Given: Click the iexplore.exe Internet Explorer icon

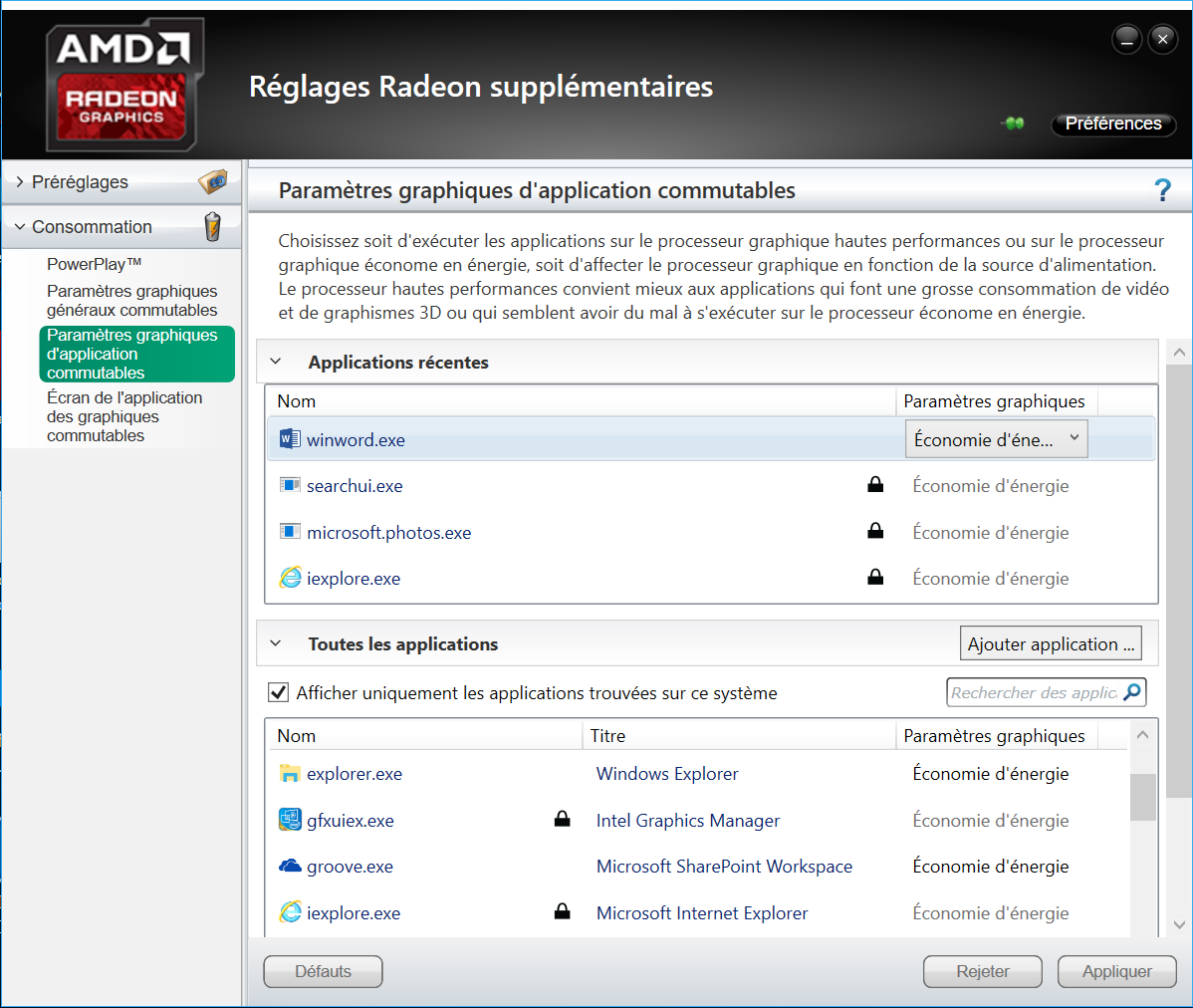Looking at the screenshot, I should pyautogui.click(x=289, y=578).
